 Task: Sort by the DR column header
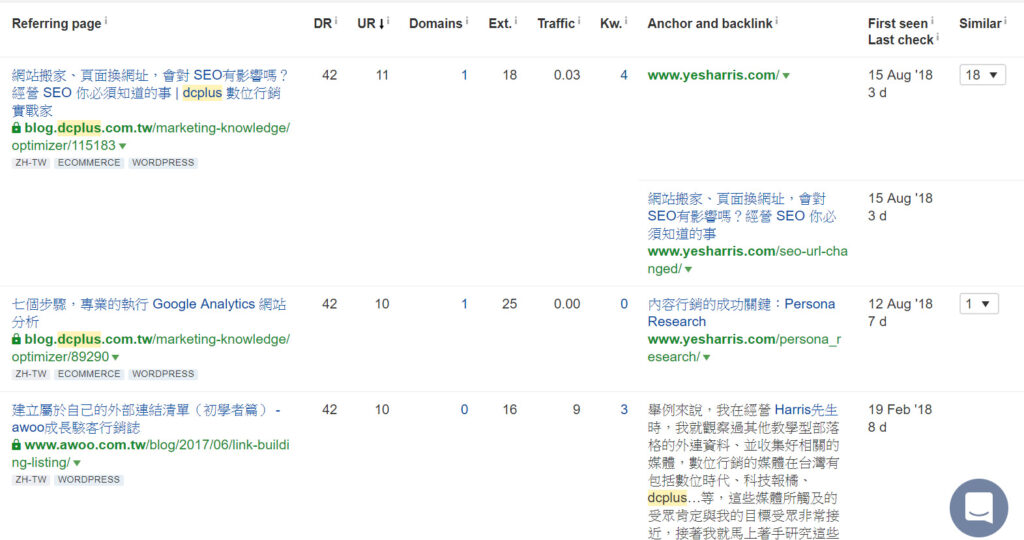click(322, 23)
